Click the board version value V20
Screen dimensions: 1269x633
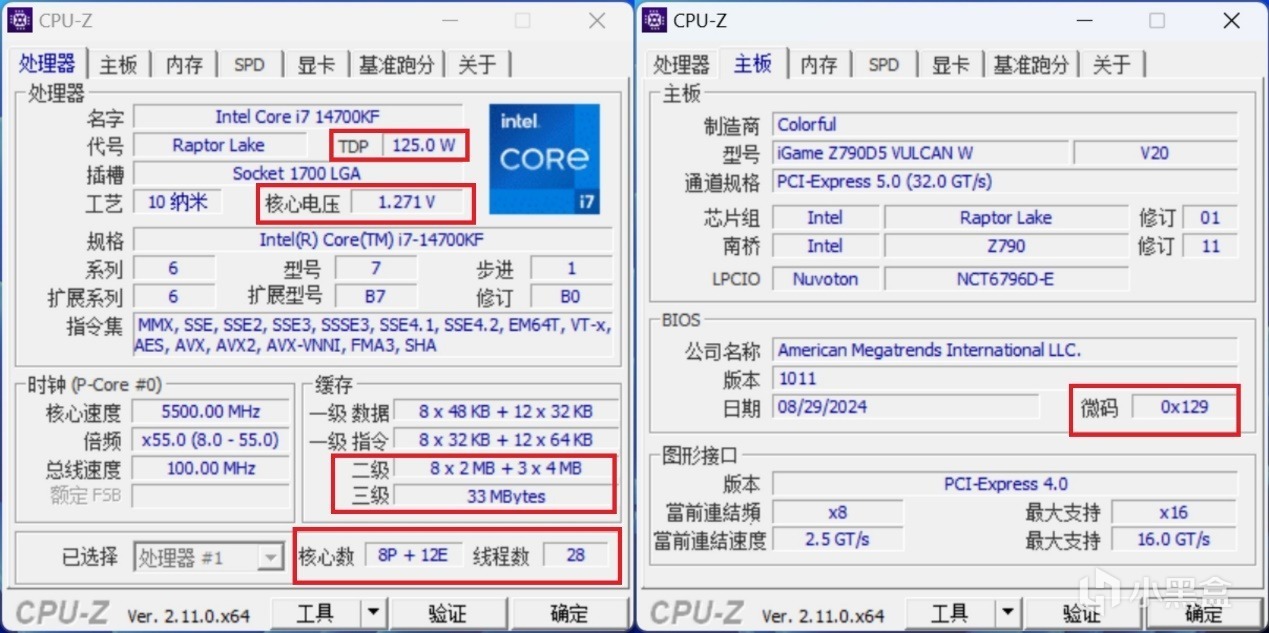pyautogui.click(x=1155, y=153)
